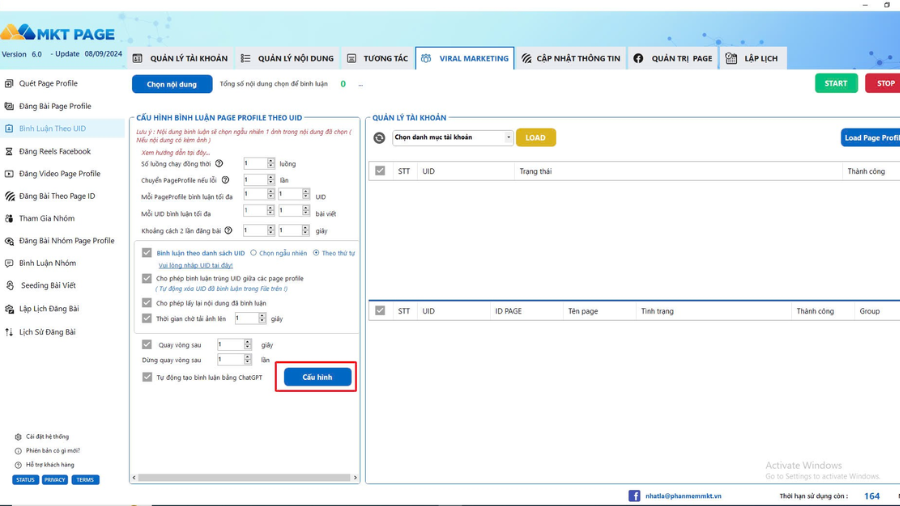The height and width of the screenshot is (506, 900).
Task: Toggle the Bình luận theo danh sách UID checkbox
Action: (x=147, y=253)
